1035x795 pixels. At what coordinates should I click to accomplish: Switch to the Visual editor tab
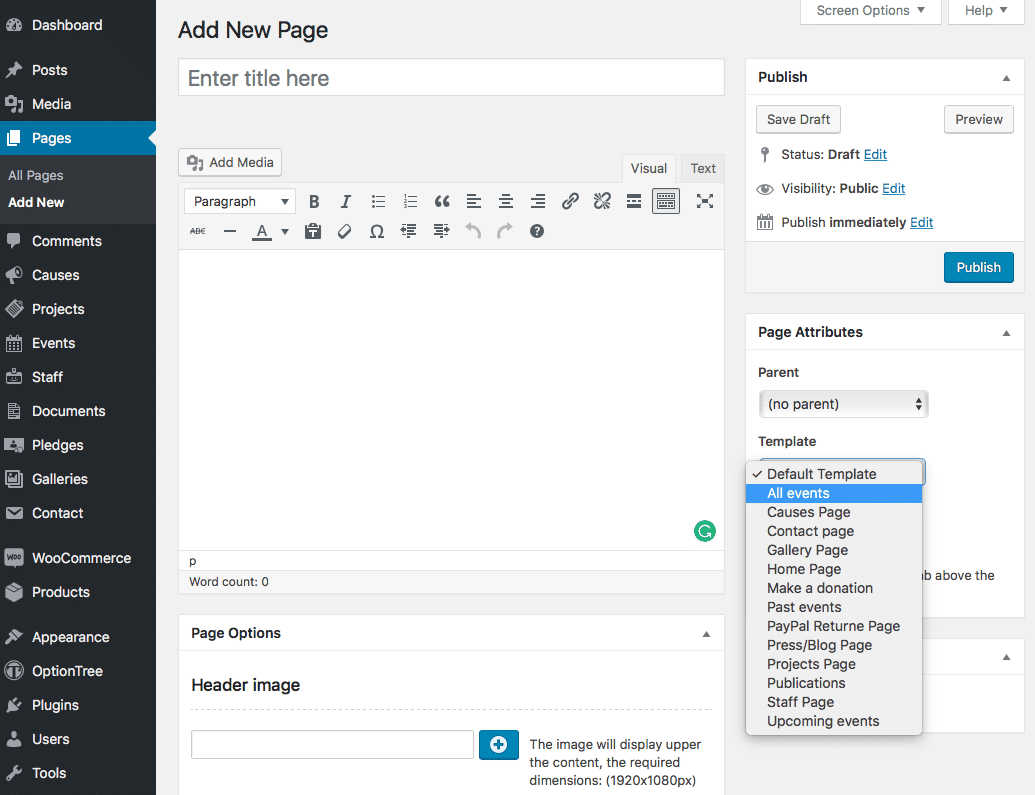(x=649, y=168)
